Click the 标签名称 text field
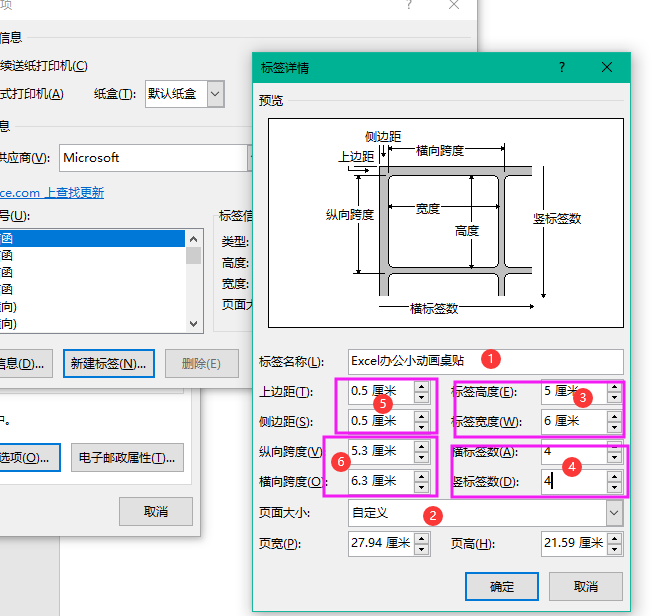Screen dimensions: 657x616 point(485,361)
